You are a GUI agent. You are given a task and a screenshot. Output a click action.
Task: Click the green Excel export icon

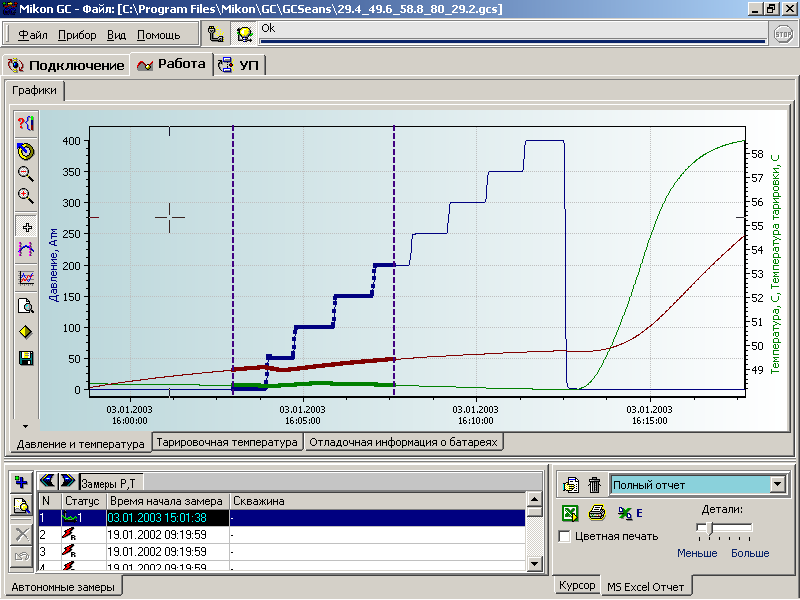tap(569, 513)
